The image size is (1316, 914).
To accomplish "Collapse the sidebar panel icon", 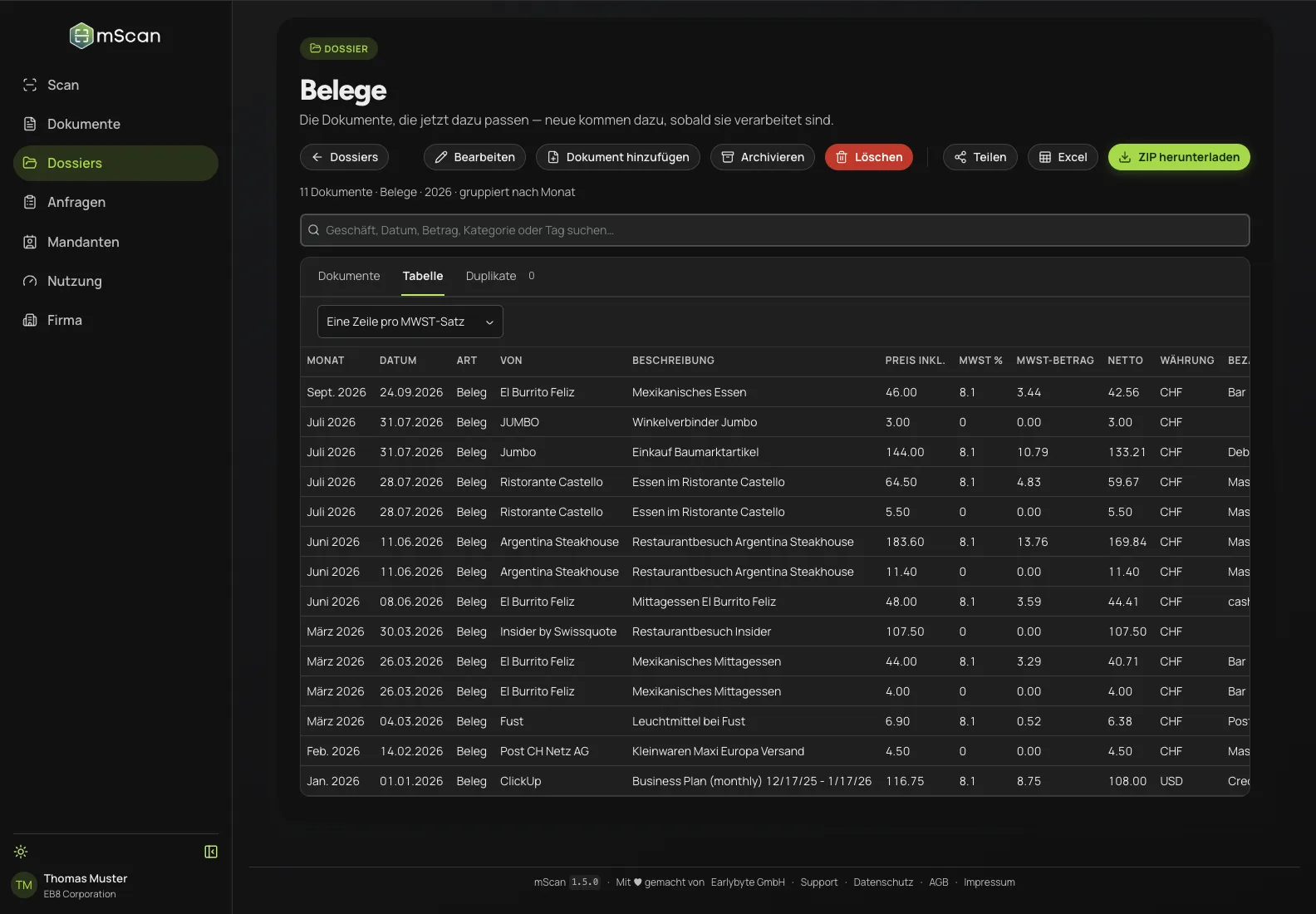I will pos(211,852).
